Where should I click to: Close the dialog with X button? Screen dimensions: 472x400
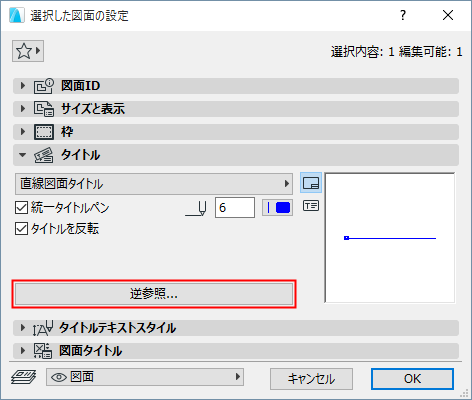coord(448,15)
